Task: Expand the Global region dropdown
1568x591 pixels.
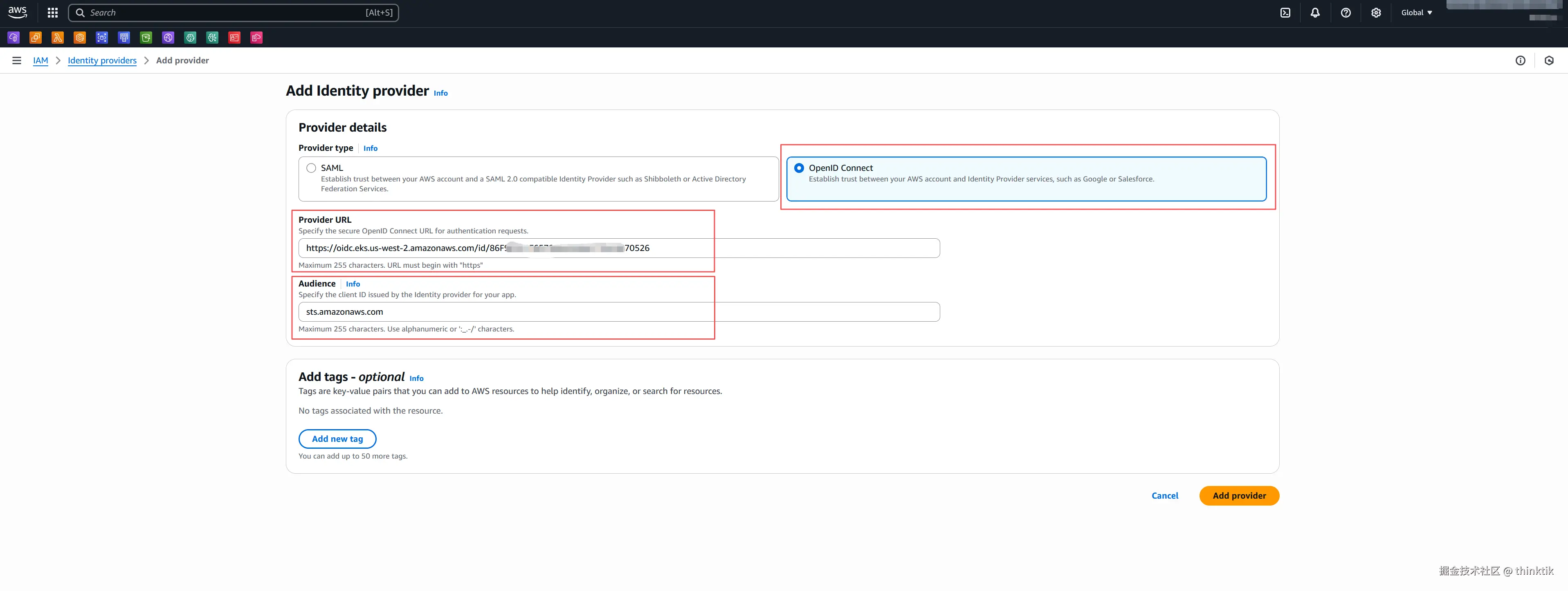Action: click(1416, 13)
